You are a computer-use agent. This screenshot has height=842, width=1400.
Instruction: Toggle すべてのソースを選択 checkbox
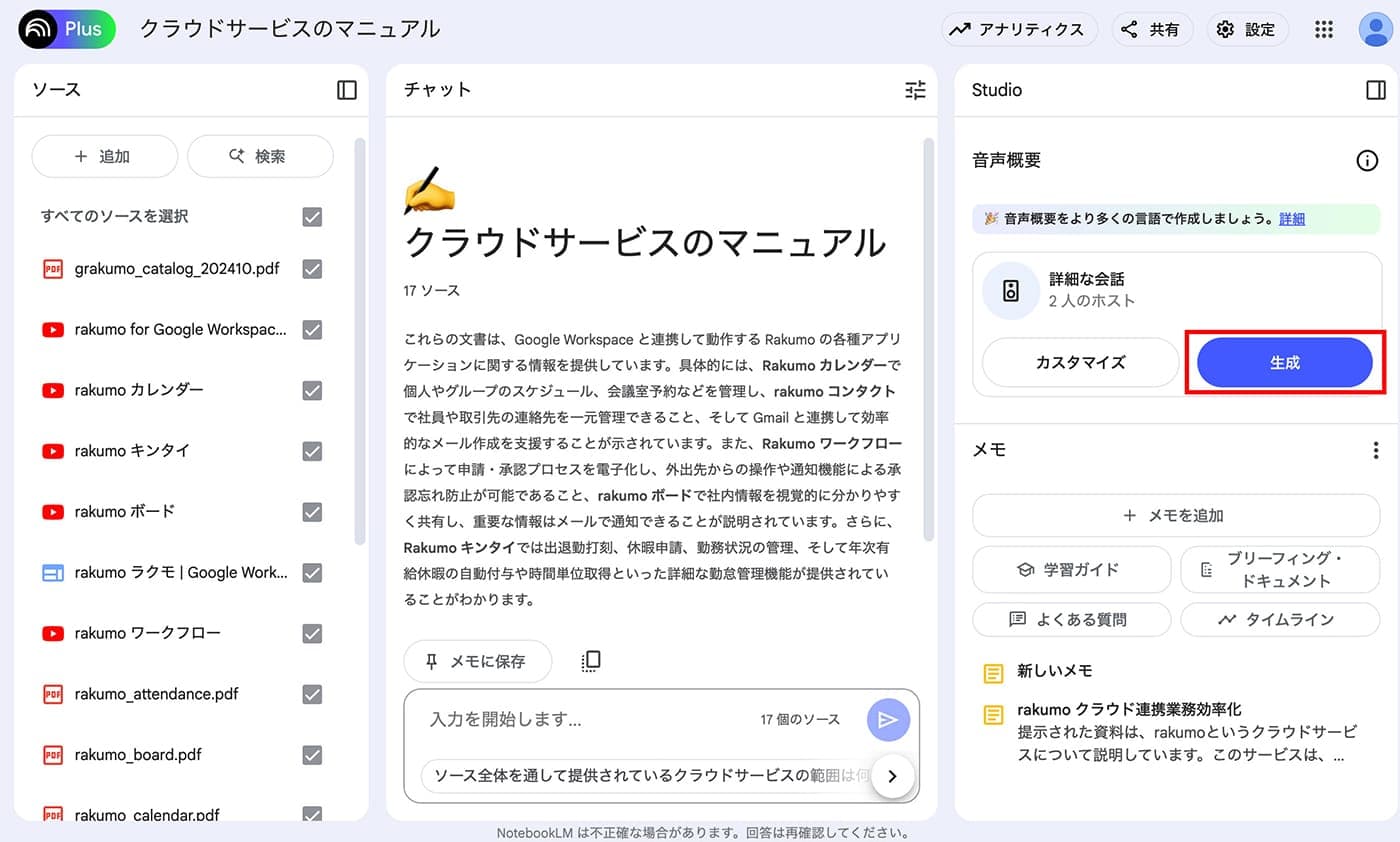coord(312,217)
